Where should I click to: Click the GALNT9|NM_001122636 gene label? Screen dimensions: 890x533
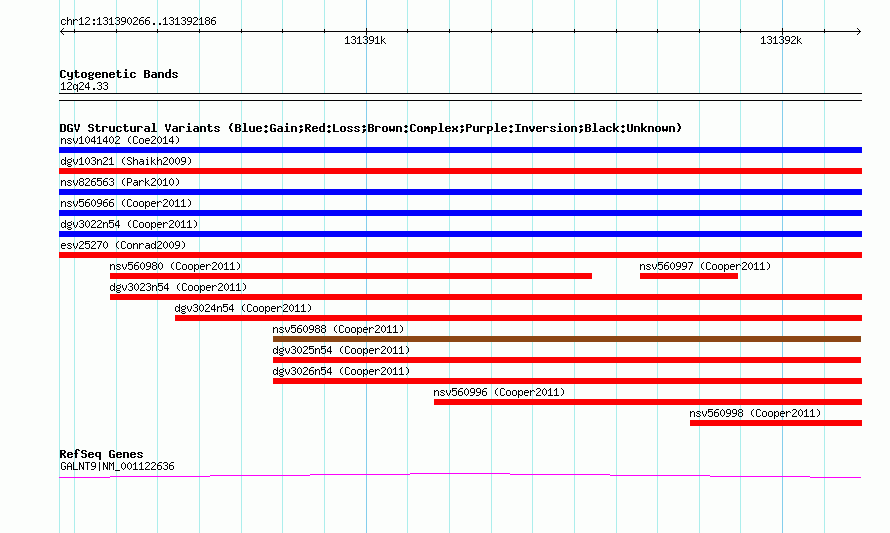pyautogui.click(x=117, y=467)
